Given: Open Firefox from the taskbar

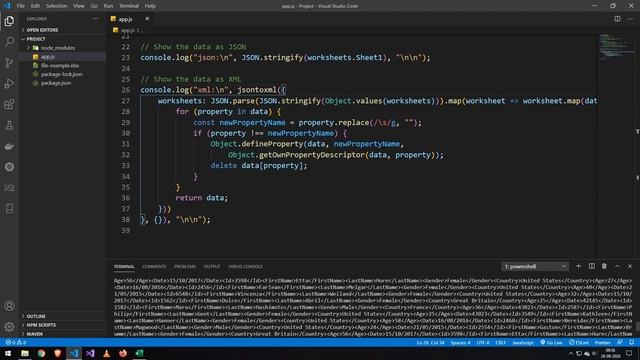Looking at the screenshot, I should point(123,353).
